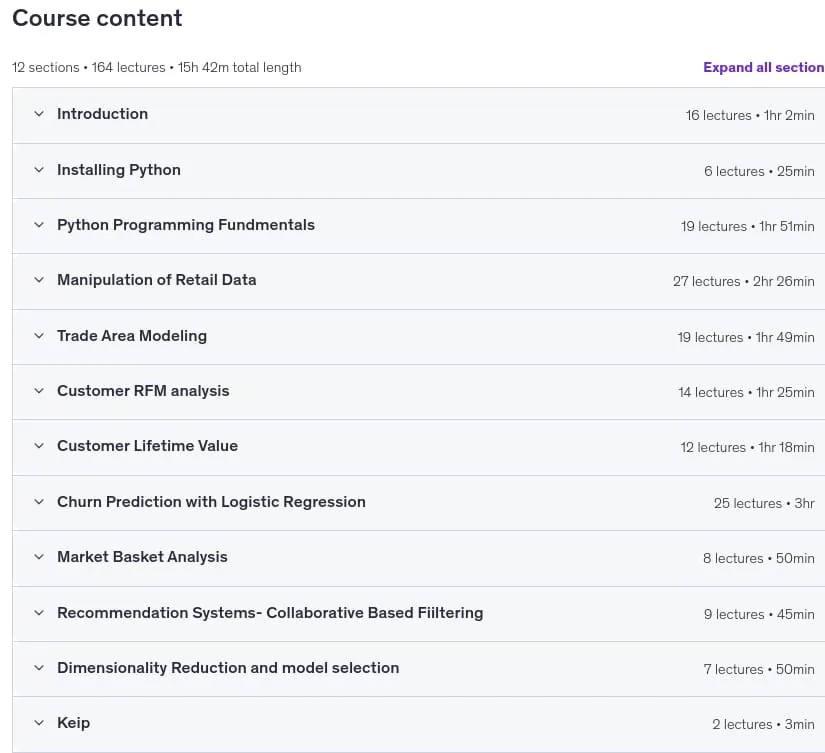Click '14 lectures • 1hr 25min' text
The image size is (825, 753).
tap(746, 392)
